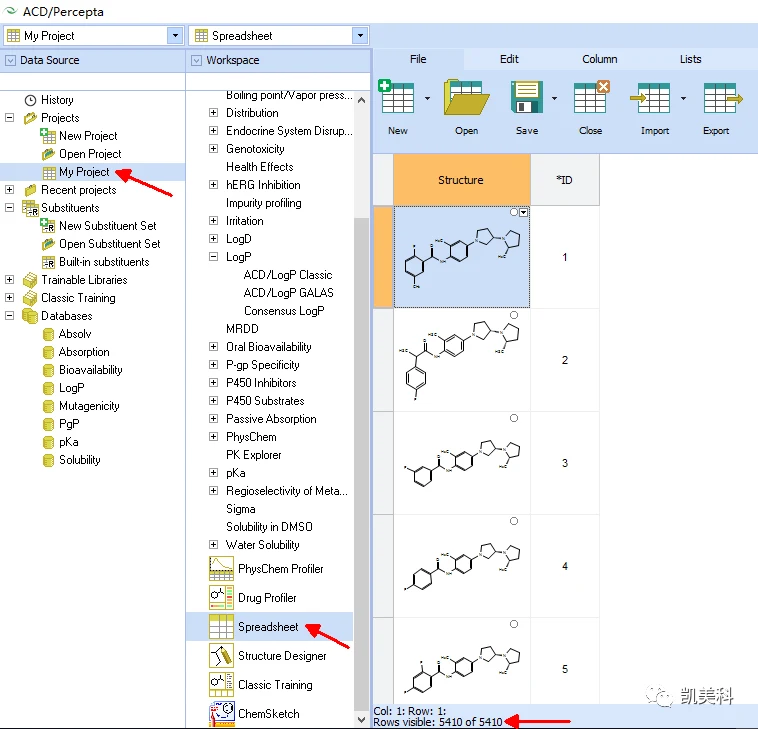The width and height of the screenshot is (758, 729).
Task: Close the spreadsheet via the Close icon
Action: 591,97
